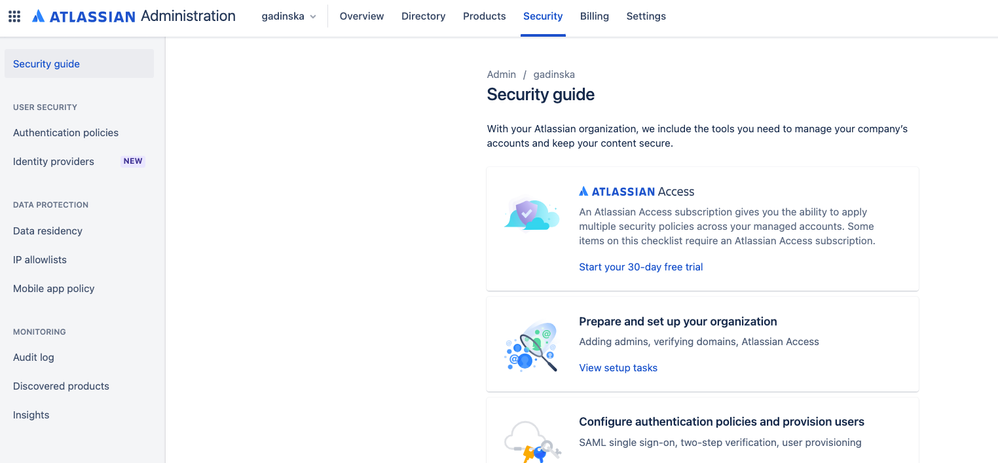
Task: Click the authentication keys cloud illustration
Action: click(533, 441)
